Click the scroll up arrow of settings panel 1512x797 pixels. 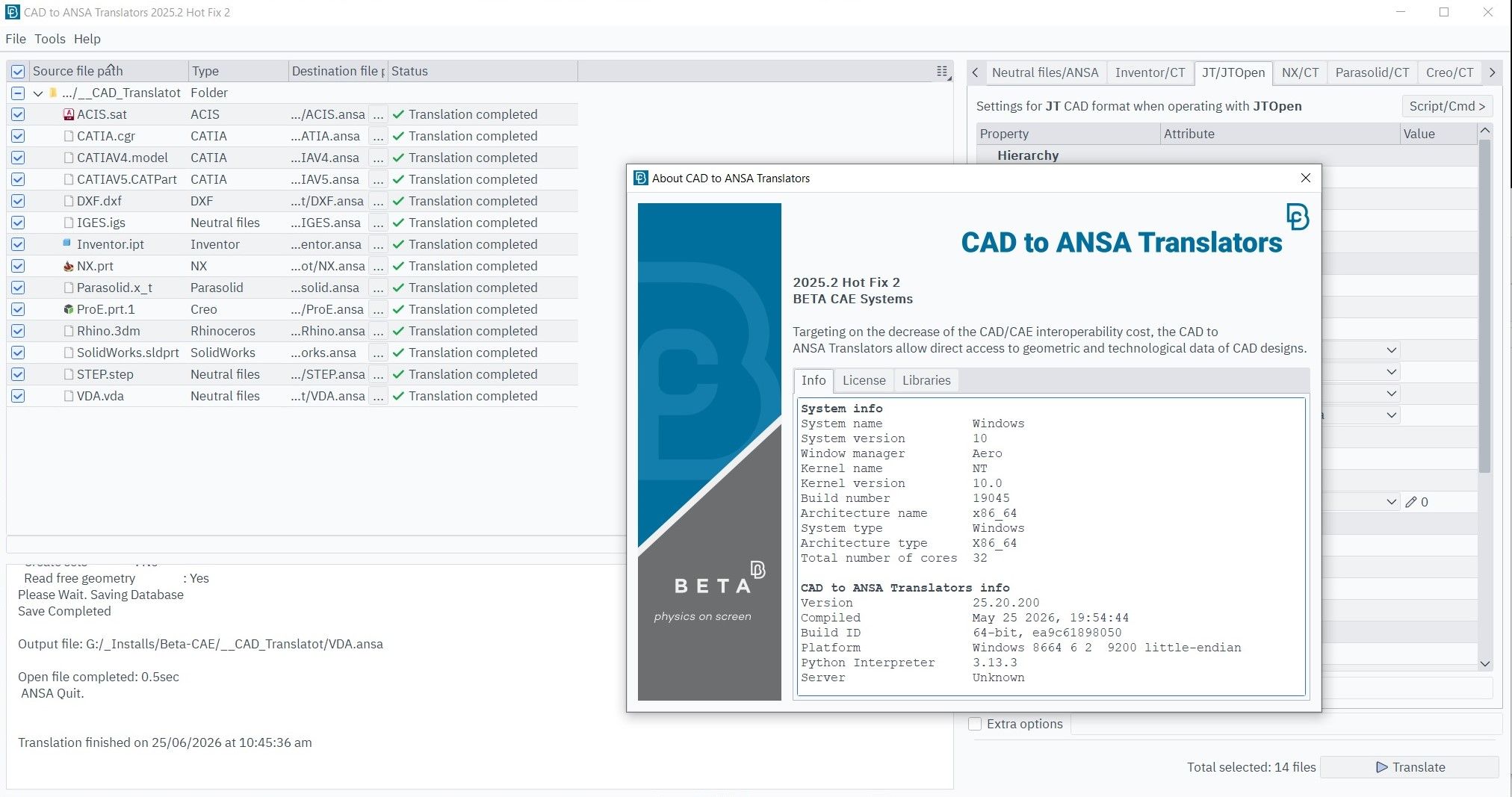tap(1485, 131)
